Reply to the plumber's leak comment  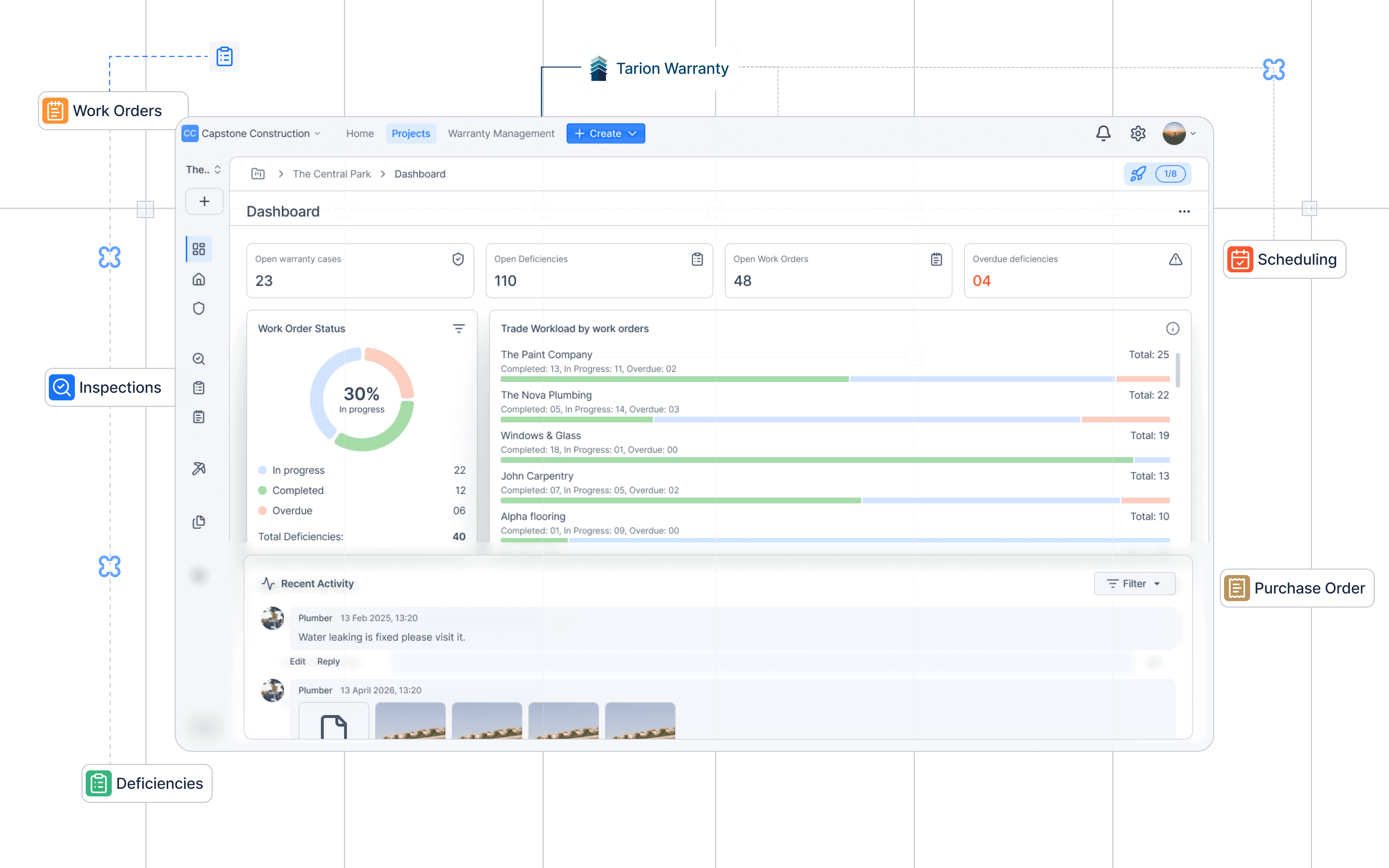(328, 661)
